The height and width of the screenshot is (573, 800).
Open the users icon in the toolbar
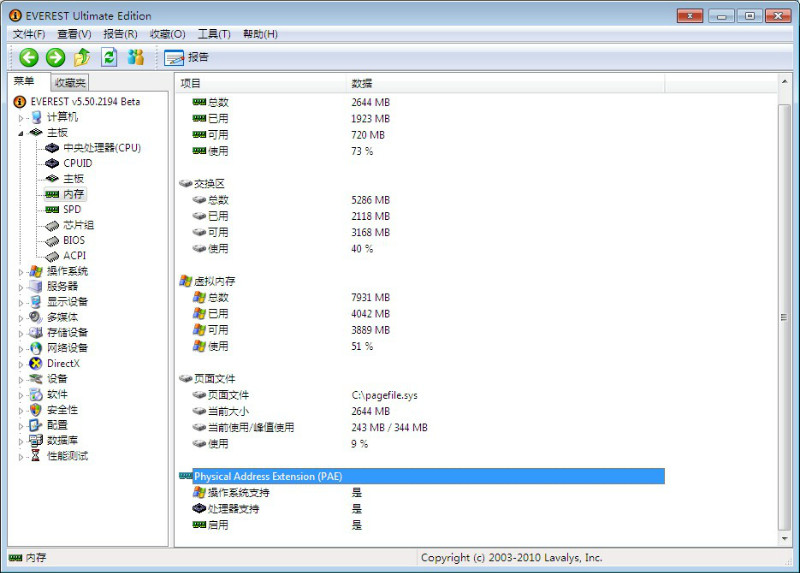click(x=136, y=57)
